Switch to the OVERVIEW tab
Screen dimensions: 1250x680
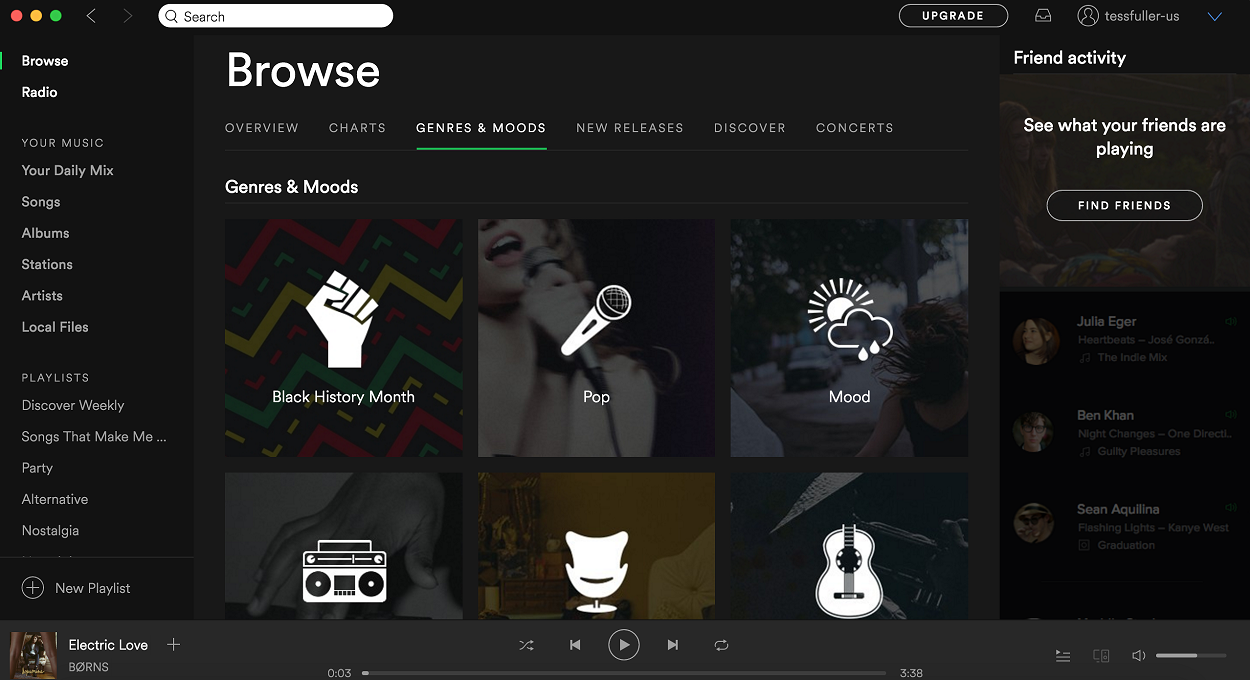point(262,128)
